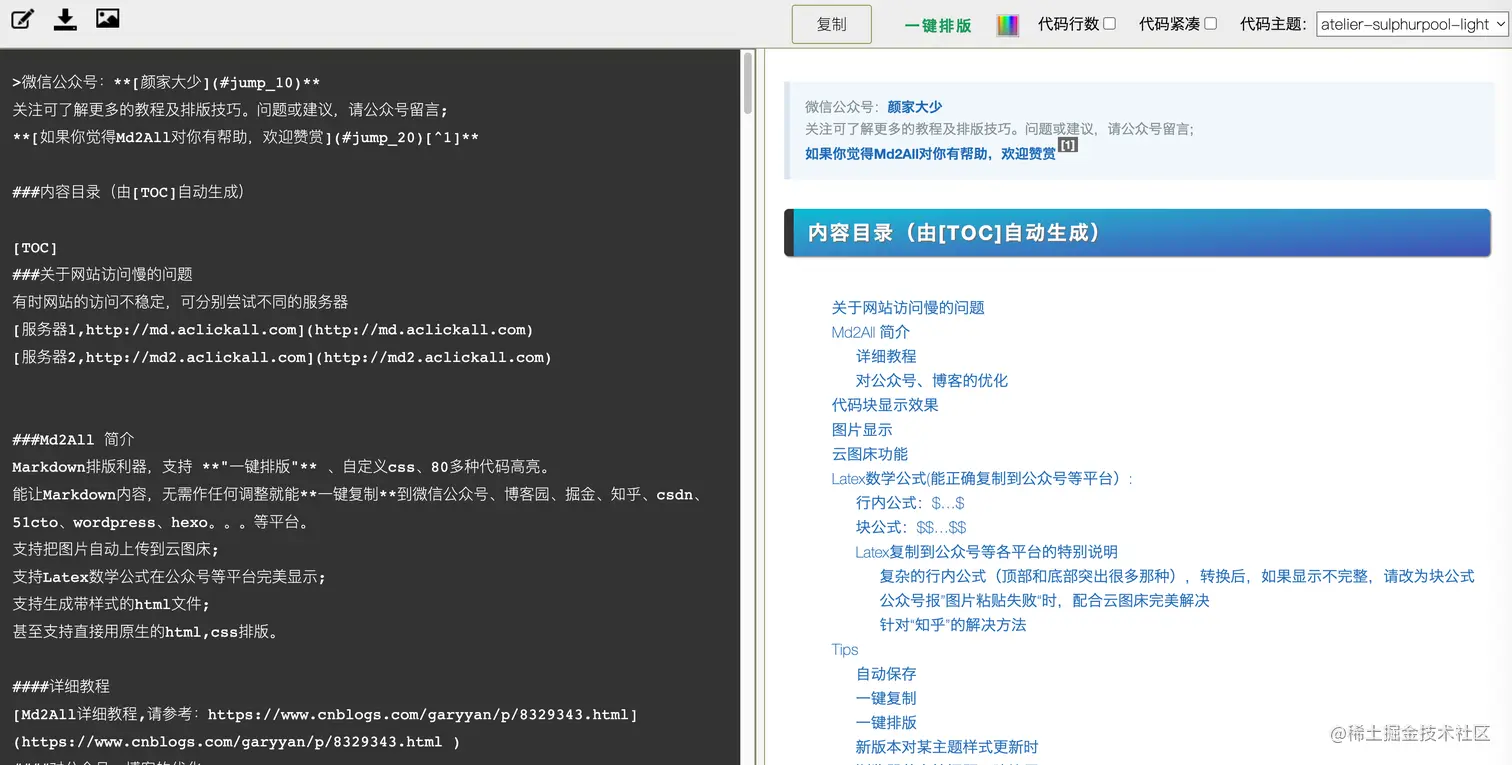The height and width of the screenshot is (765, 1512).
Task: Click 代码主题 label text
Action: coord(1273,24)
